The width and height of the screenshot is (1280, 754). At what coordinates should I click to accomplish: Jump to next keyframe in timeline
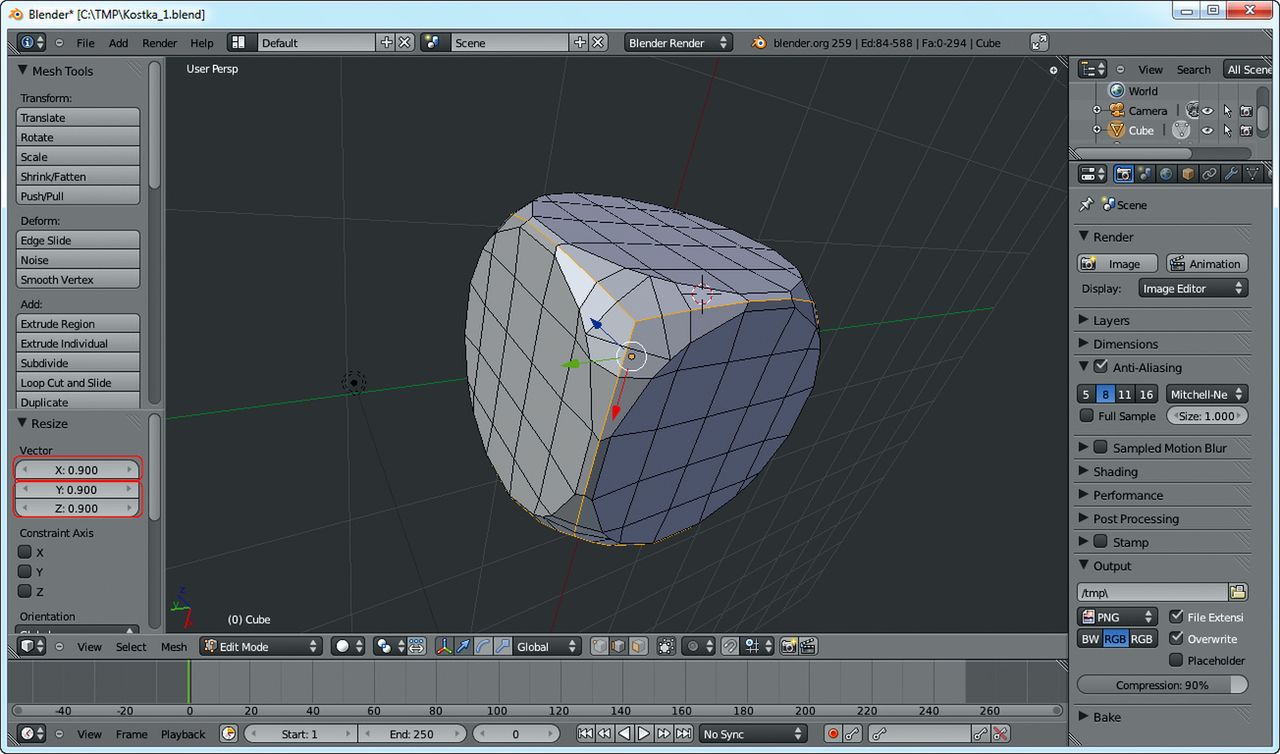click(664, 734)
